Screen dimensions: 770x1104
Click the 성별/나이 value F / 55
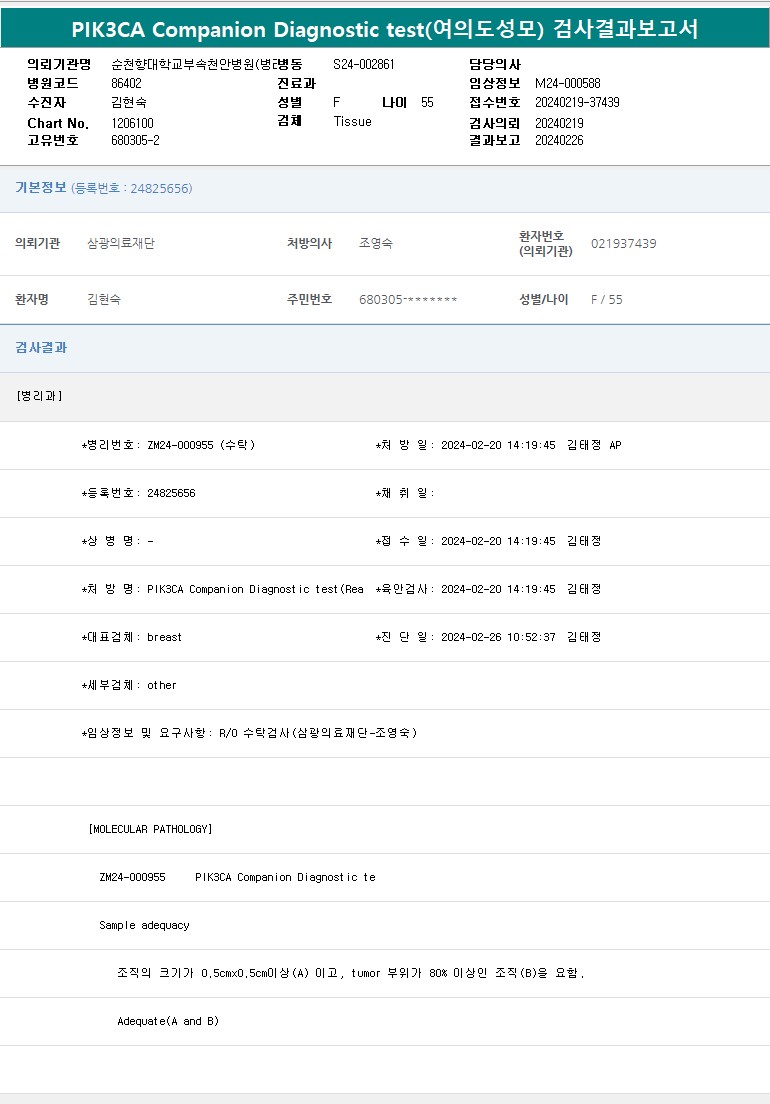[606, 300]
